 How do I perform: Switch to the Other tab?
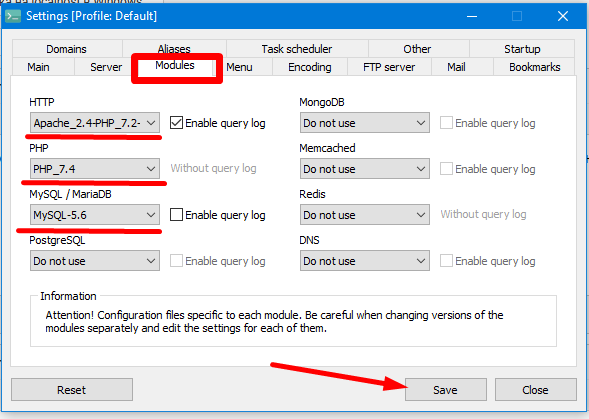(x=417, y=49)
